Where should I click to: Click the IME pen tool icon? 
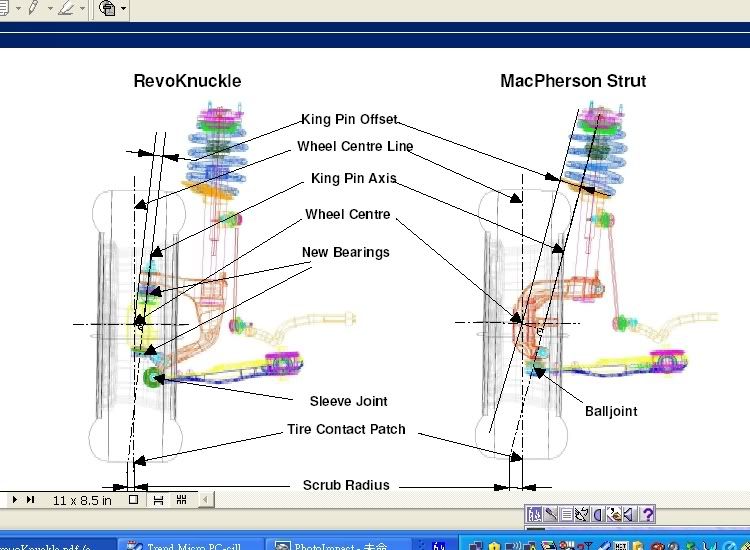(x=551, y=515)
